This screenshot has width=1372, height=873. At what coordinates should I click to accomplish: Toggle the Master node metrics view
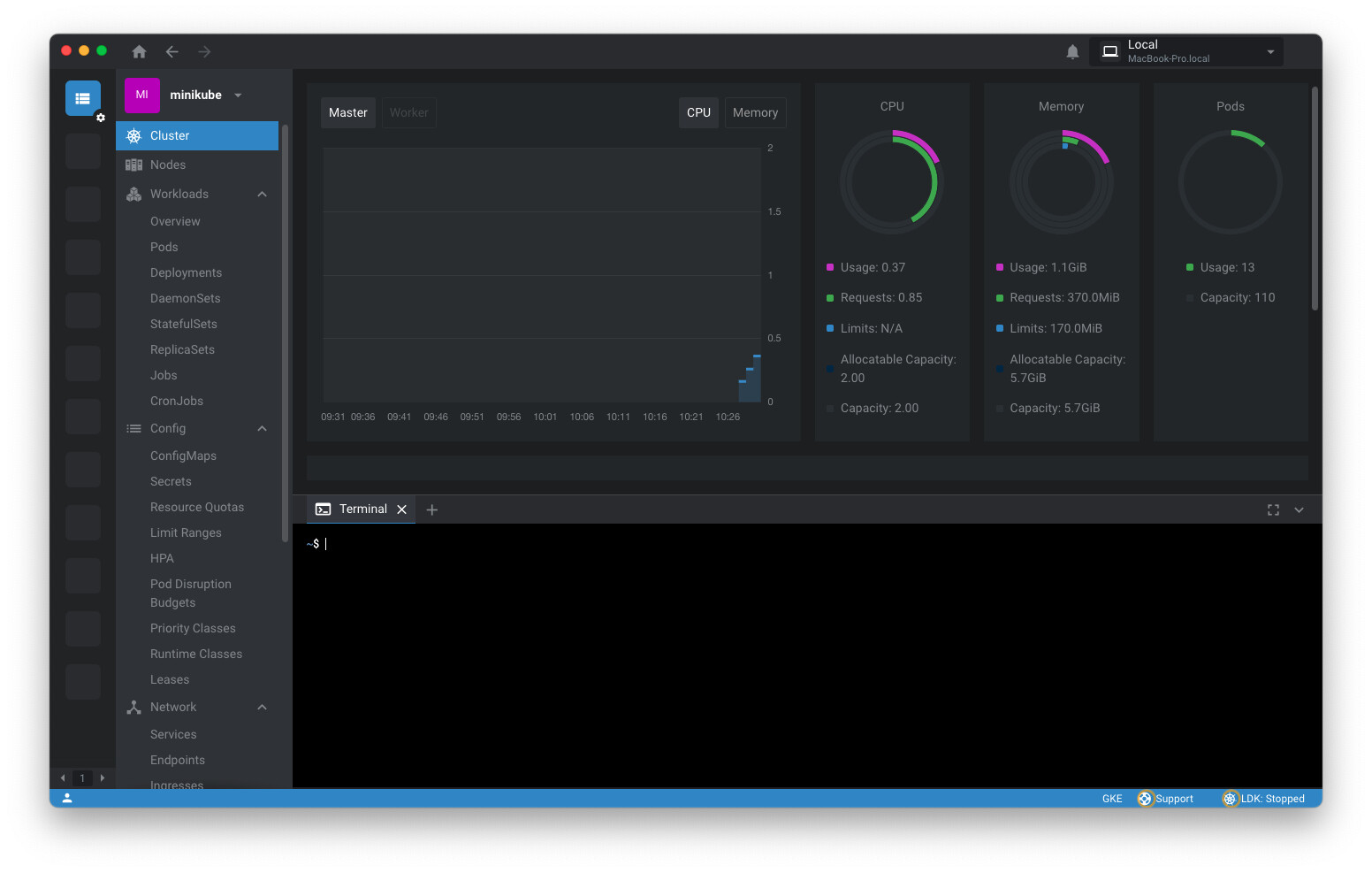[347, 113]
